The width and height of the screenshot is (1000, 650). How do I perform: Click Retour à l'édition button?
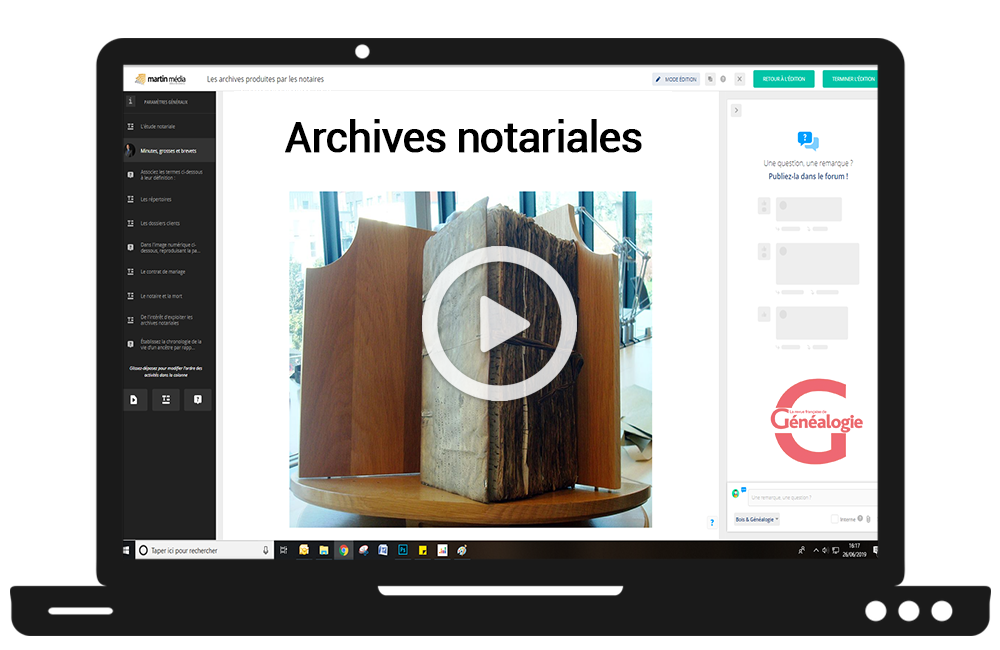(x=784, y=79)
